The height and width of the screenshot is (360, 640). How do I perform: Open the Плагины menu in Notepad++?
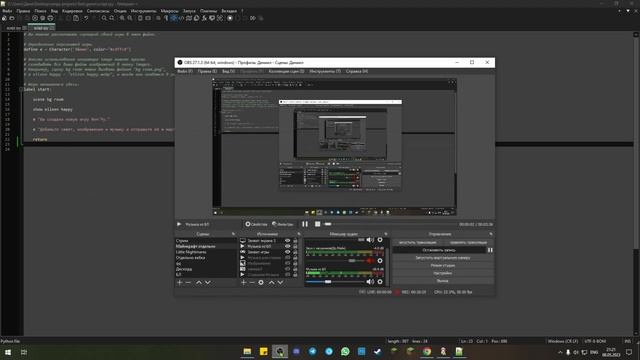pos(209,11)
